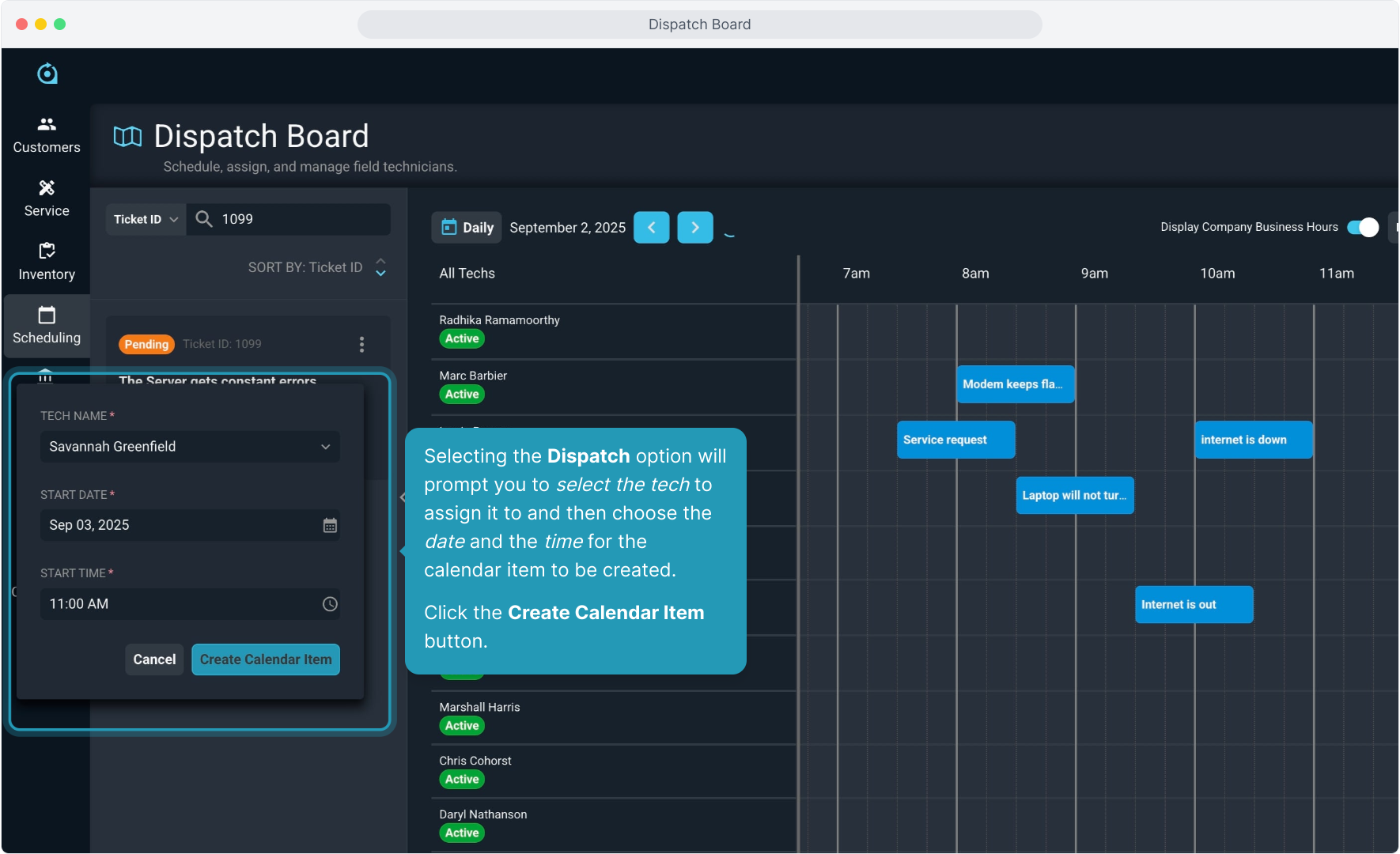Open the Tech Name dropdown
Screen dimensions: 1400x854
190,447
